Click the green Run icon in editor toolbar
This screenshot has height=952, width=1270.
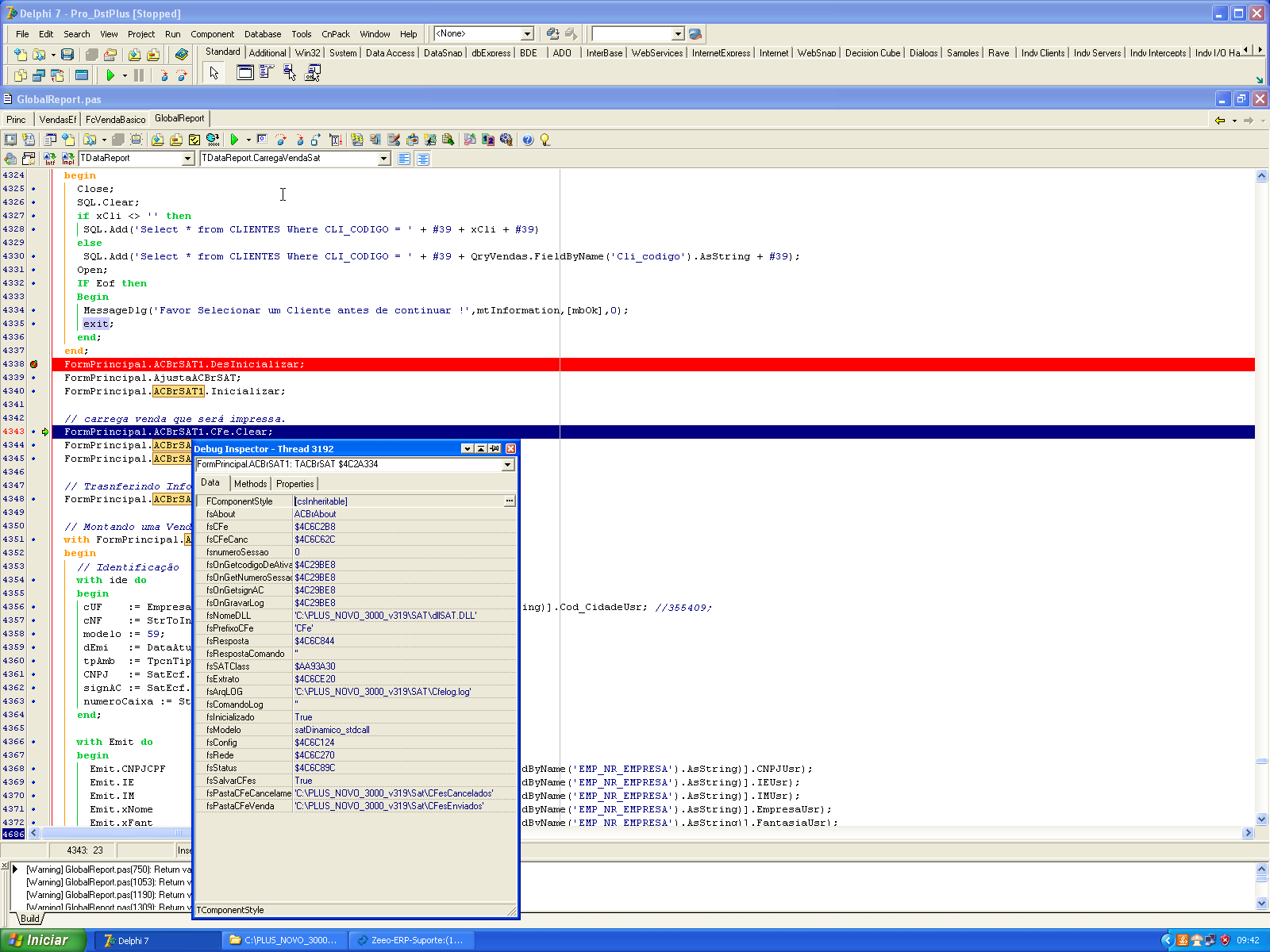[234, 140]
